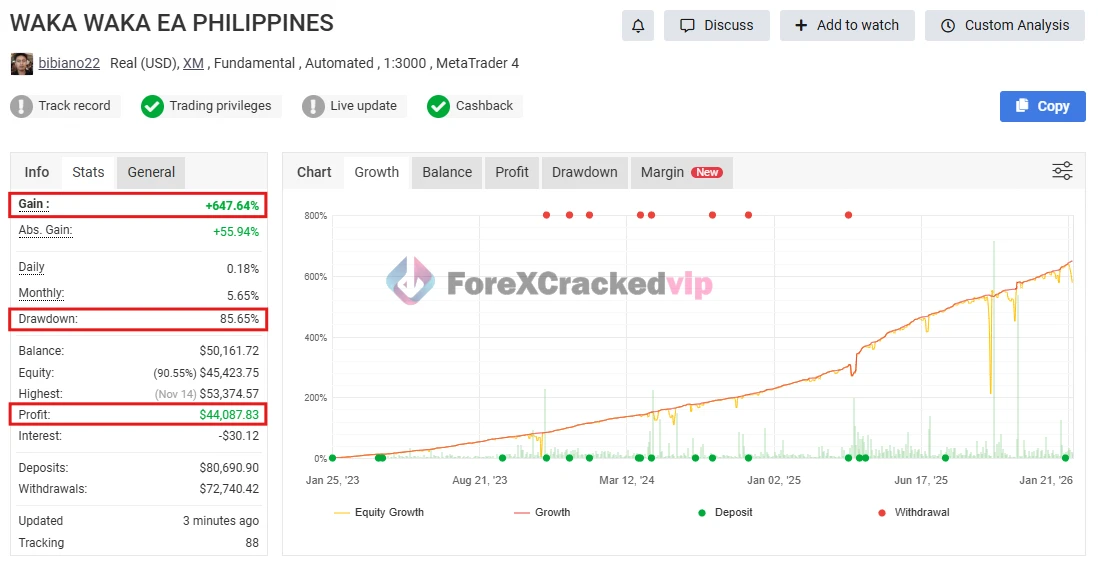Screen dimensions: 1098x565
Task: Click the Equity value $45,423.75
Action: (x=229, y=372)
